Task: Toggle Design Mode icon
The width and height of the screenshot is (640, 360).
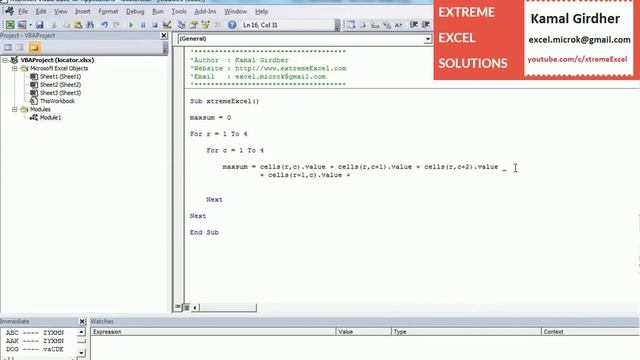Action: (x=167, y=25)
